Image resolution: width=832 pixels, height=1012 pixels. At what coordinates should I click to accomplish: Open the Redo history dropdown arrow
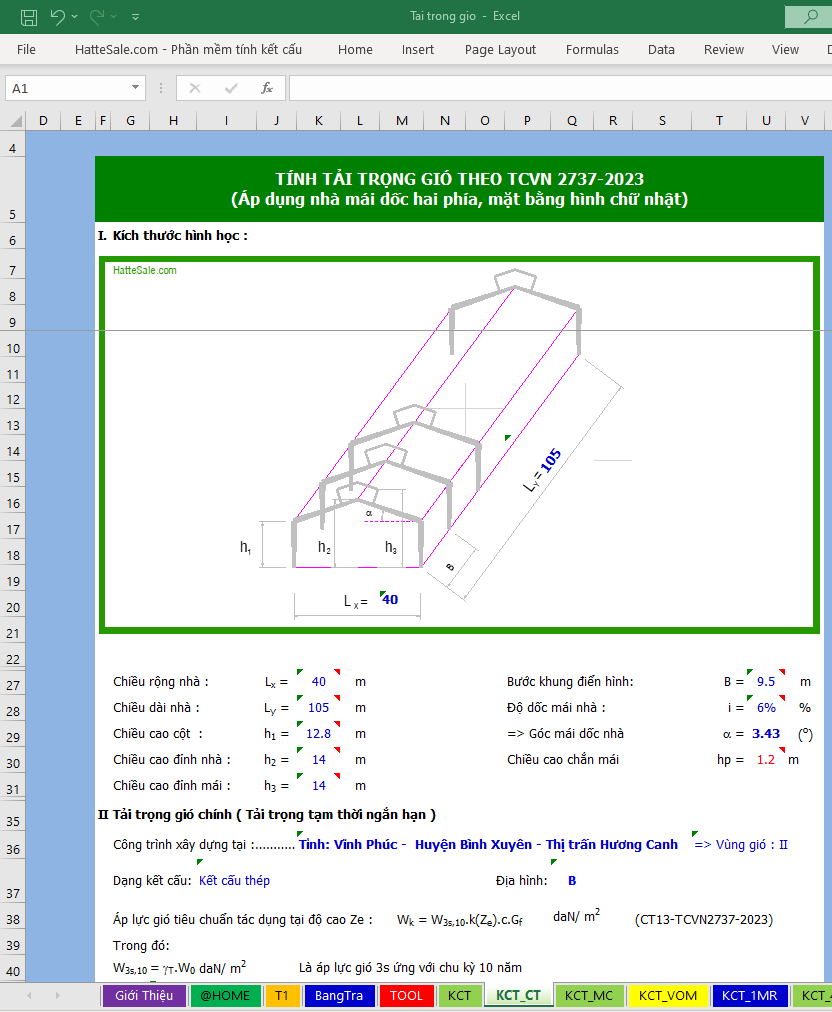(x=114, y=17)
